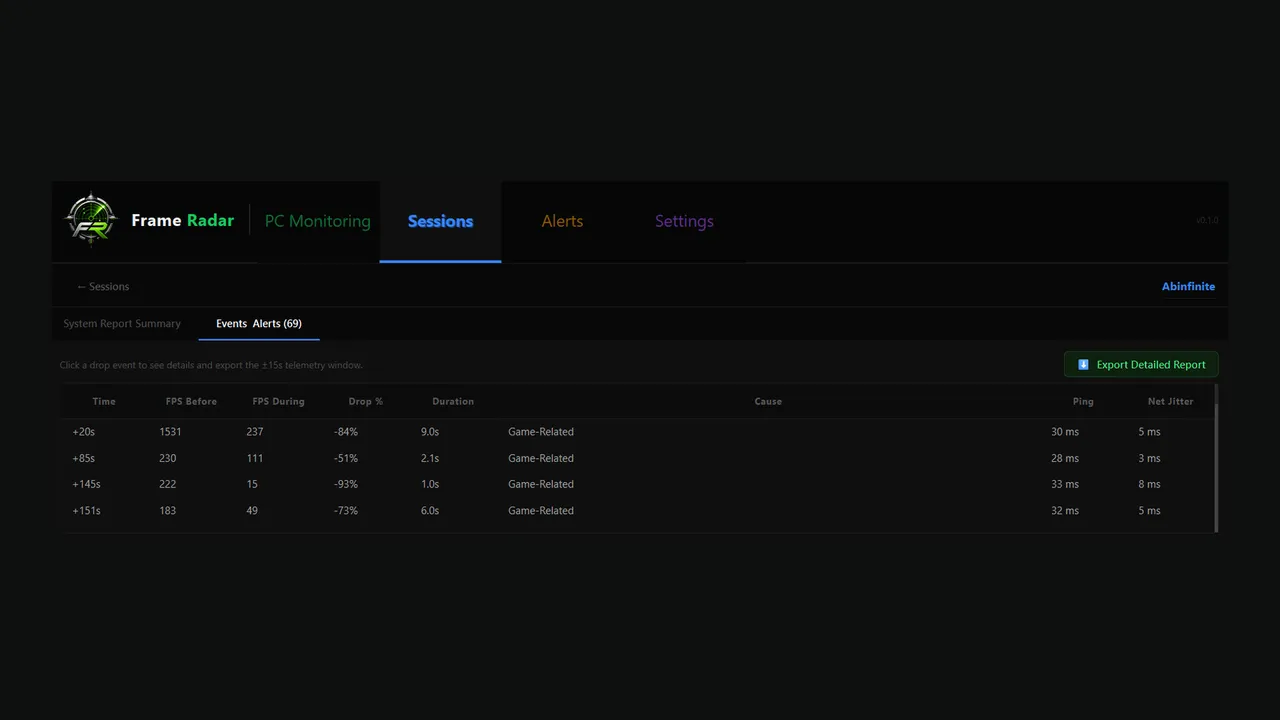The height and width of the screenshot is (720, 1280).
Task: Go back via the ← Sessions link
Action: (103, 287)
